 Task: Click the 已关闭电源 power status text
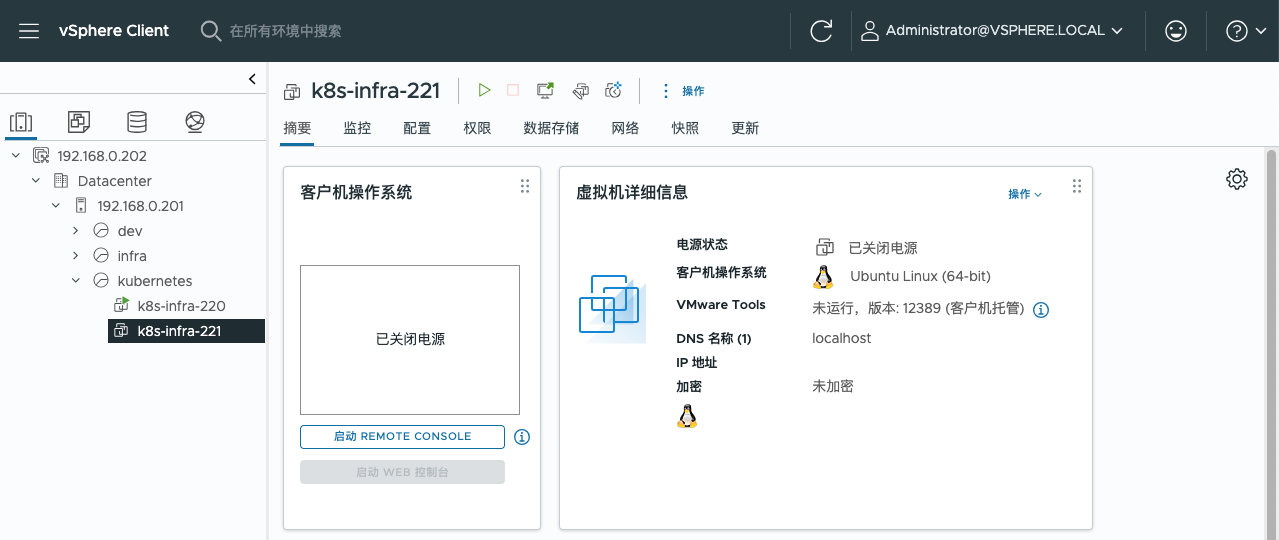(x=883, y=248)
